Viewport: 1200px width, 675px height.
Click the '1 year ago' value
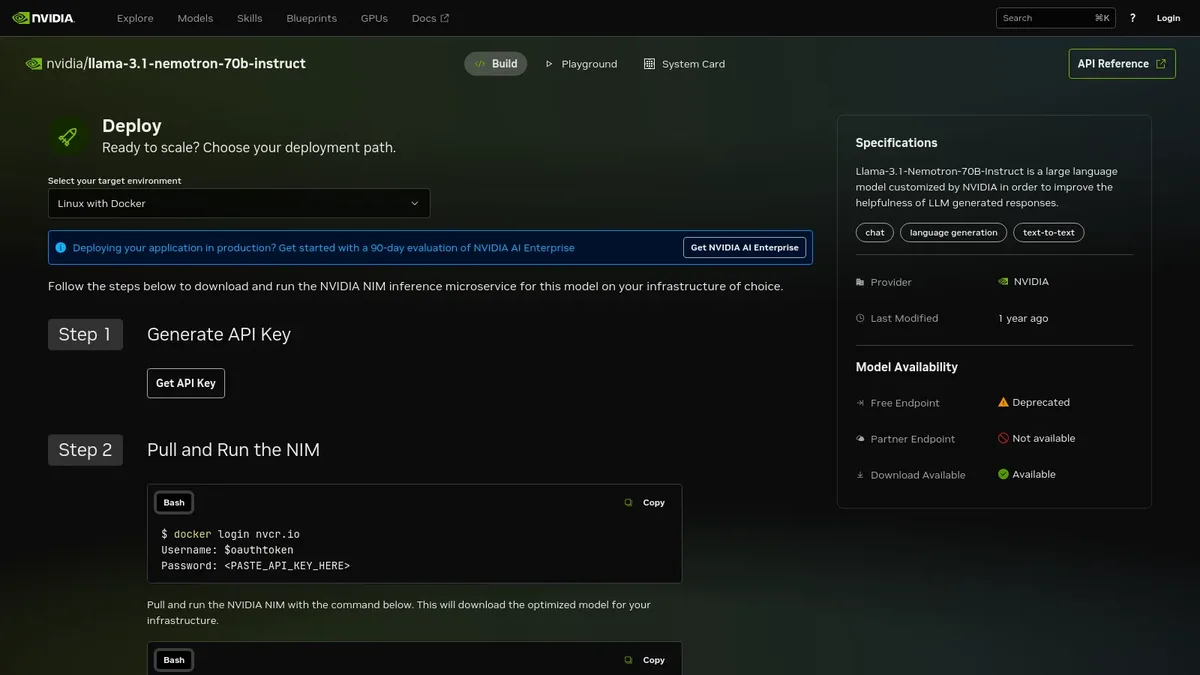pos(1023,318)
